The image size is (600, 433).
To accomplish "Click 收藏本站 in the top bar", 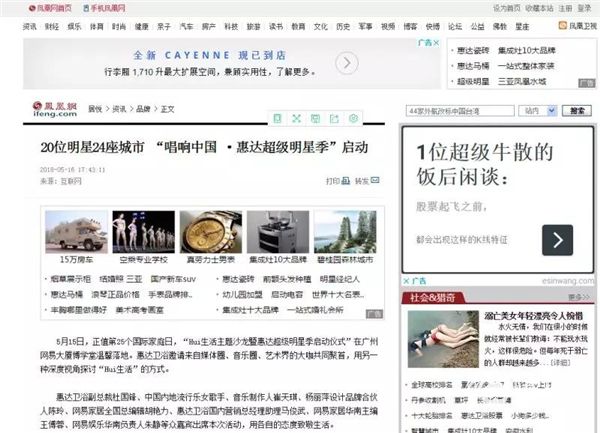I will click(x=539, y=8).
